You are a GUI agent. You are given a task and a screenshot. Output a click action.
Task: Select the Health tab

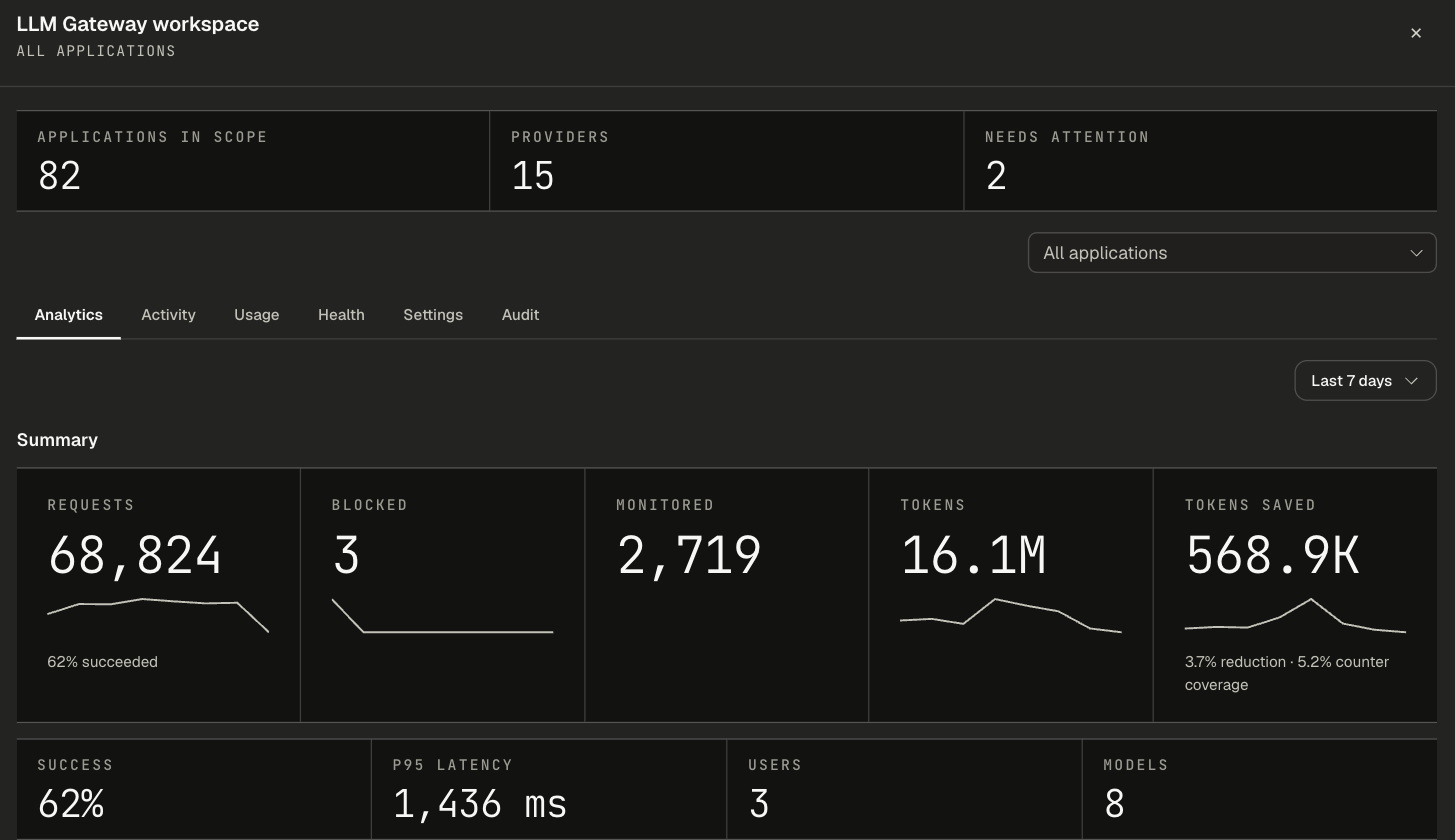click(341, 314)
